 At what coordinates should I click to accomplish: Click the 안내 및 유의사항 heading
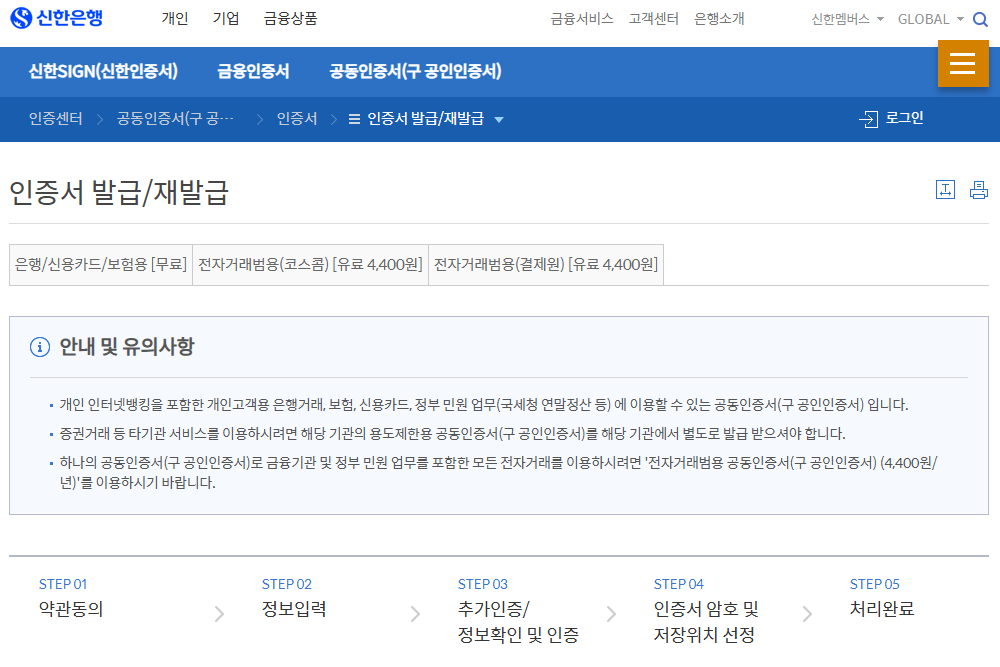126,346
